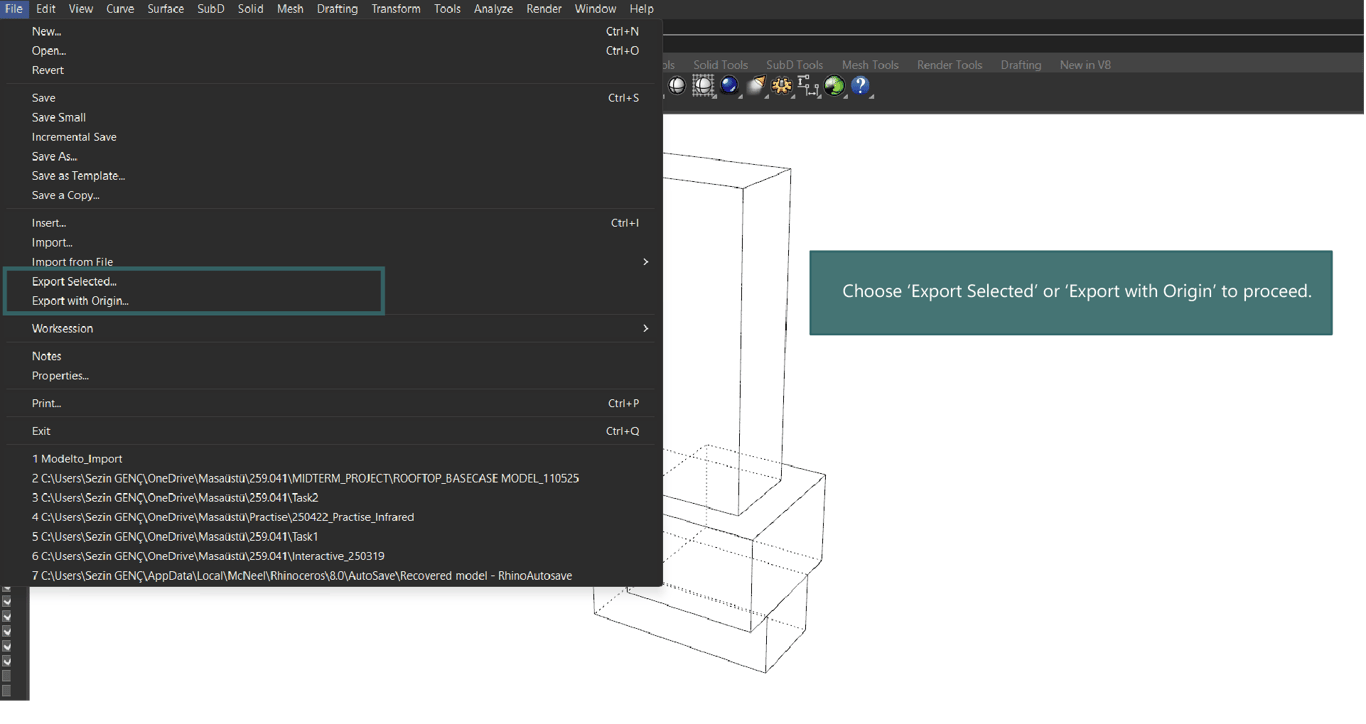Select the dimension tool icon
The width and height of the screenshot is (1366, 724).
(x=808, y=87)
